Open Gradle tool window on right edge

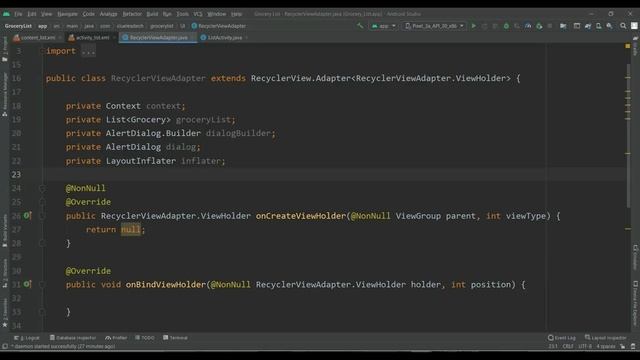tap(636, 46)
